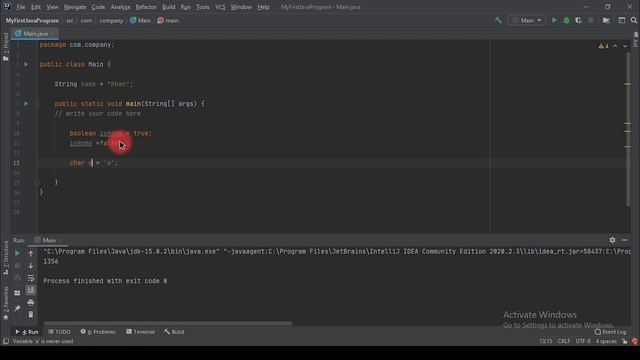Open the Code menu
This screenshot has height=360, width=640.
pyautogui.click(x=98, y=7)
